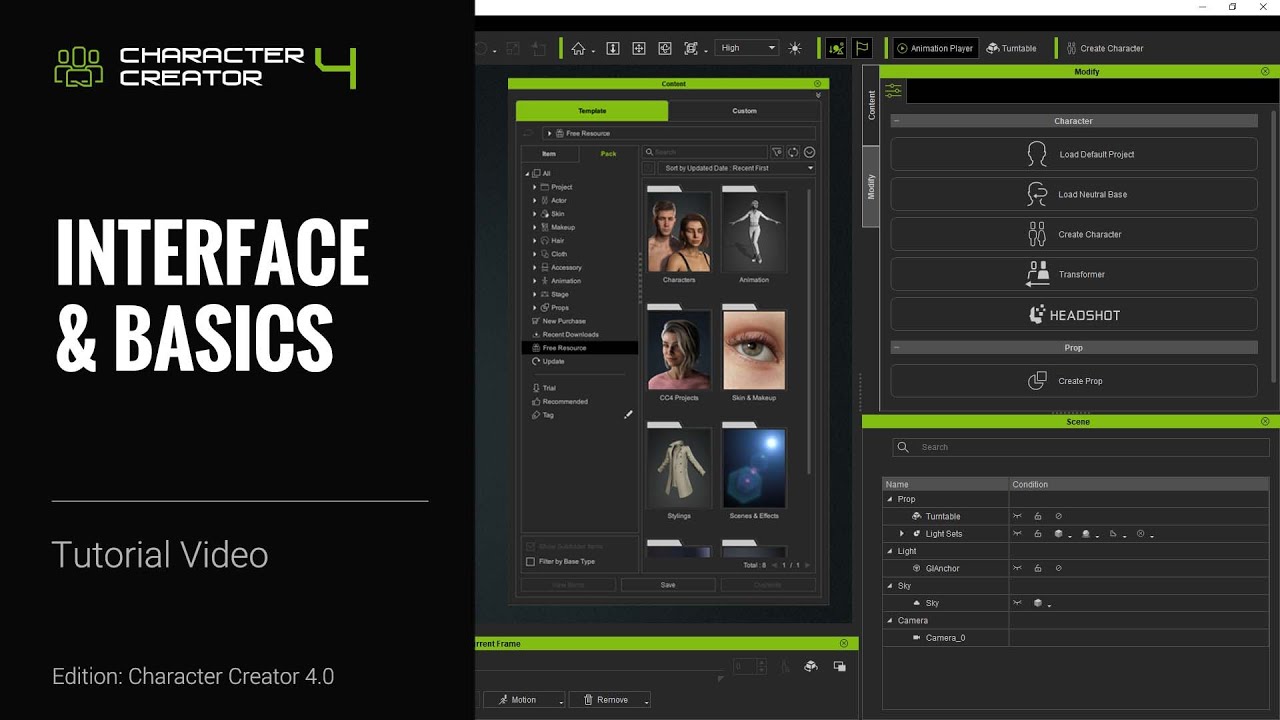The width and height of the screenshot is (1280, 720).
Task: Select the Pack tab in Content
Action: tap(608, 154)
